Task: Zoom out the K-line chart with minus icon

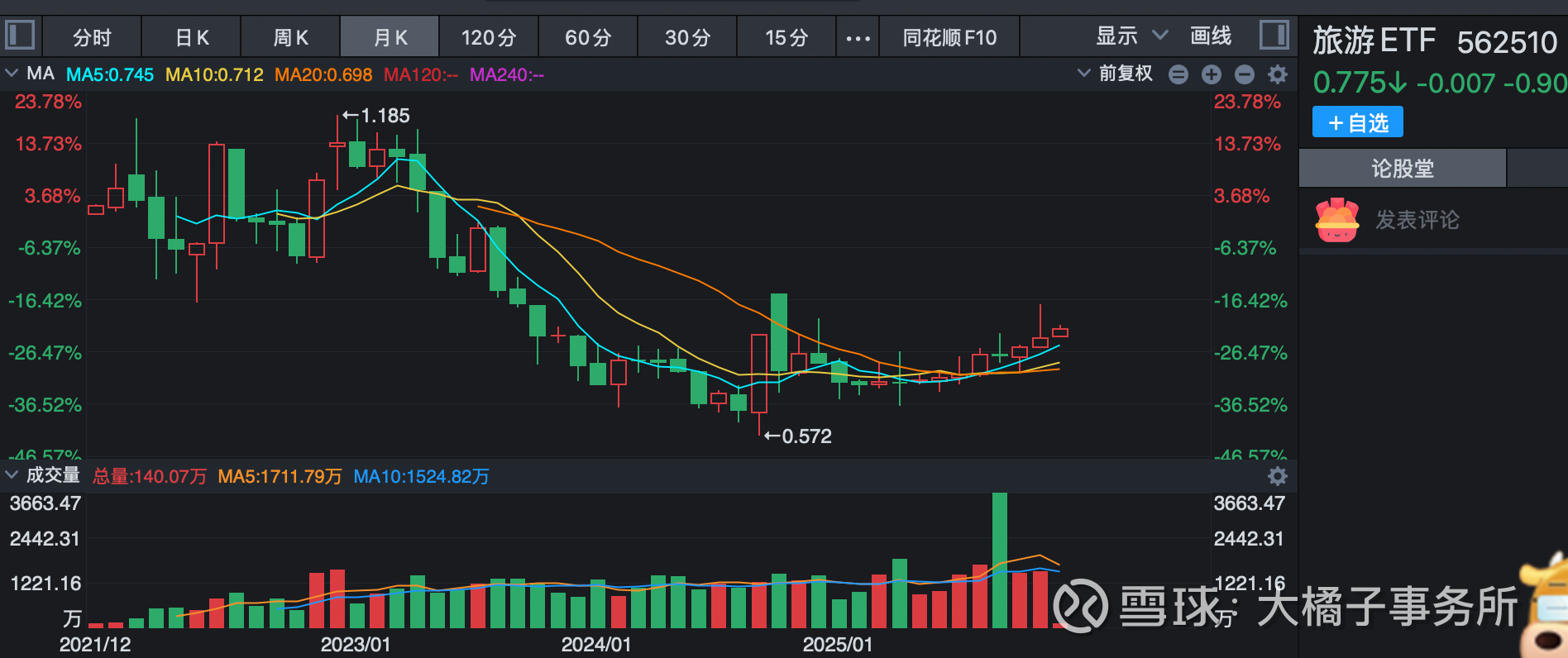Action: click(x=1245, y=75)
